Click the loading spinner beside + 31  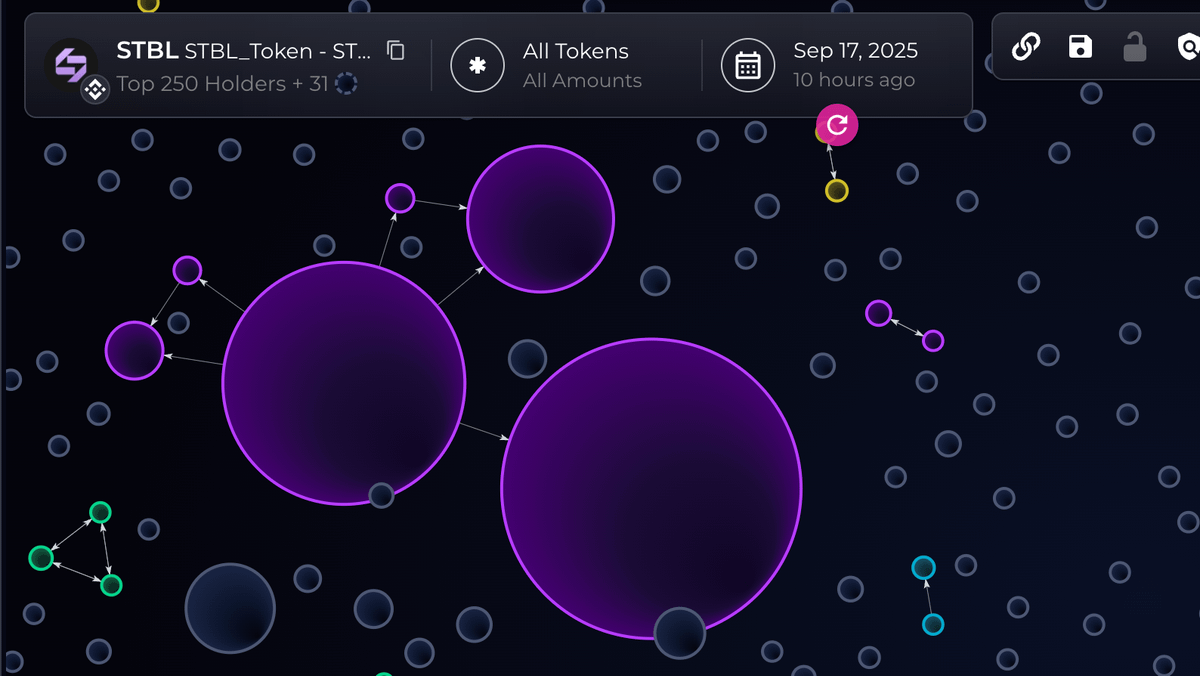[346, 83]
